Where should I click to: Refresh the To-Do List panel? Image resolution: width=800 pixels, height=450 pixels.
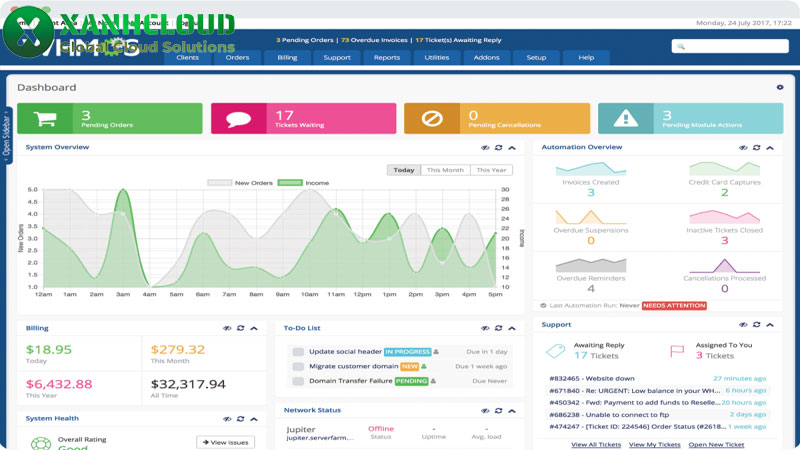click(498, 328)
